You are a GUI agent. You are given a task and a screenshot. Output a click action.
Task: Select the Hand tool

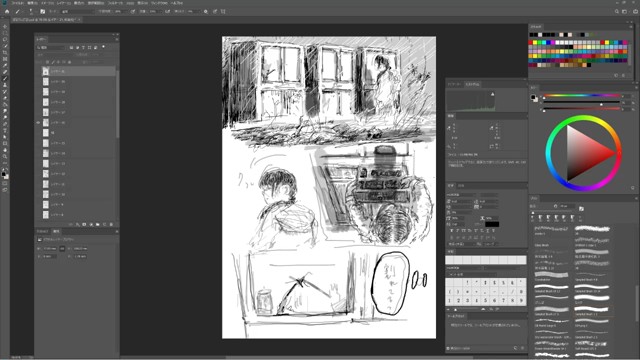point(5,150)
